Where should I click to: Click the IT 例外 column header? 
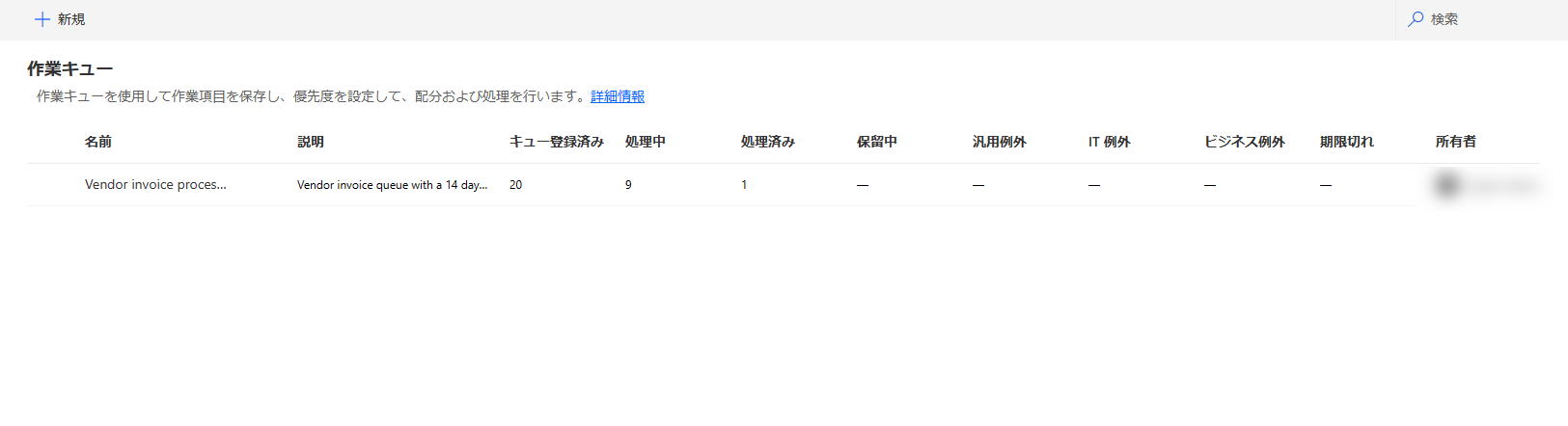(x=1110, y=142)
